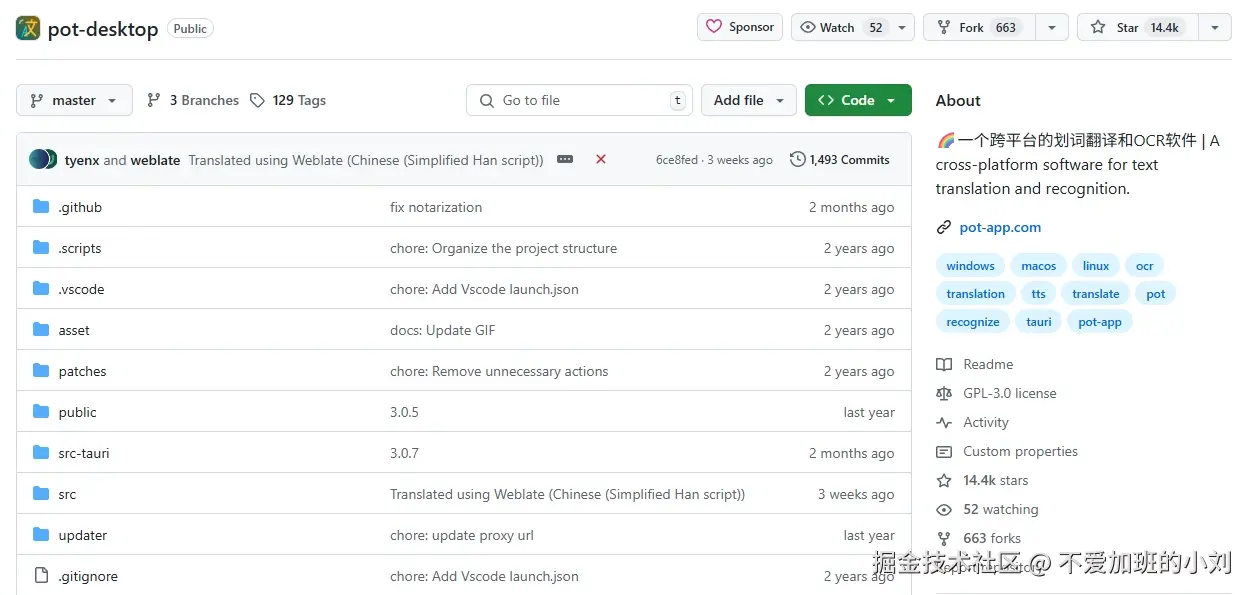Open the asset folder
This screenshot has width=1251, height=595.
click(x=74, y=330)
